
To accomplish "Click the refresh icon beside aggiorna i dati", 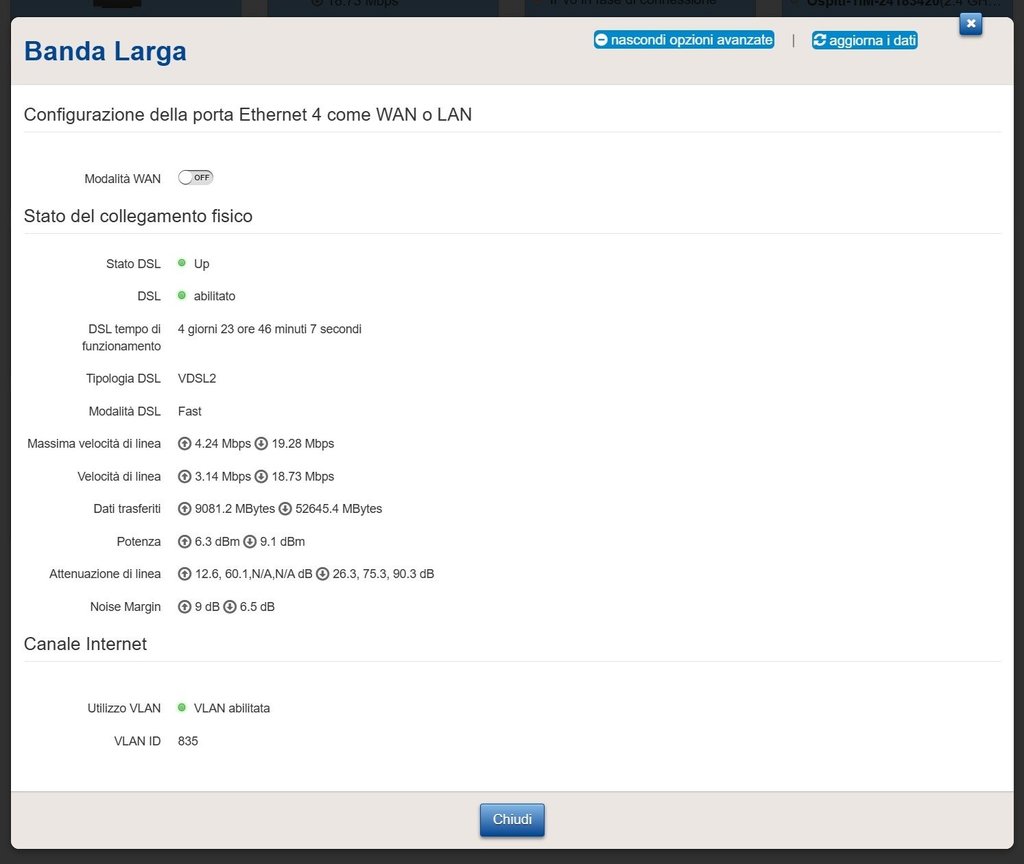I will [820, 40].
